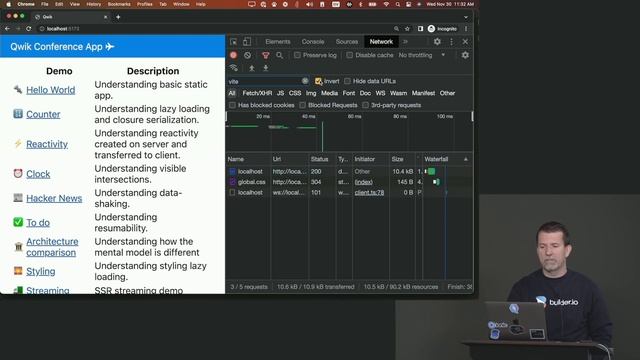This screenshot has width=640, height=360.
Task: Expand Chrome tab search chevron
Action: click(466, 17)
